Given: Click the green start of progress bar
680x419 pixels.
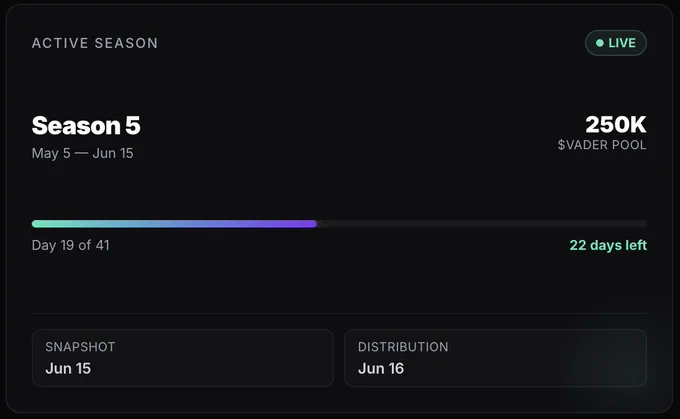Looking at the screenshot, I should pos(41,224).
